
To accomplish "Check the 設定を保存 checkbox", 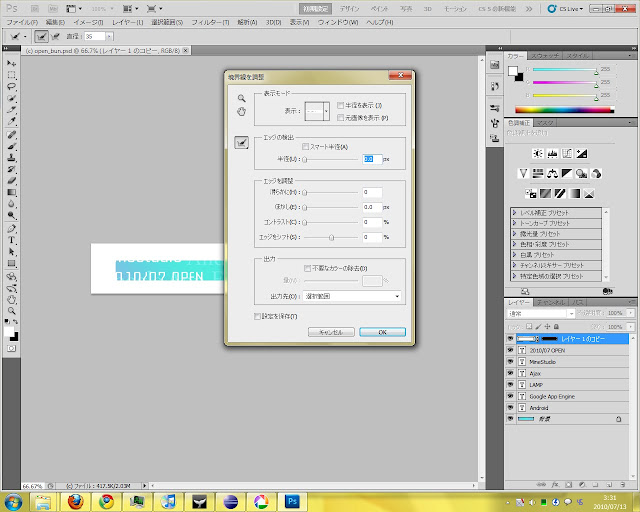I will (x=257, y=316).
